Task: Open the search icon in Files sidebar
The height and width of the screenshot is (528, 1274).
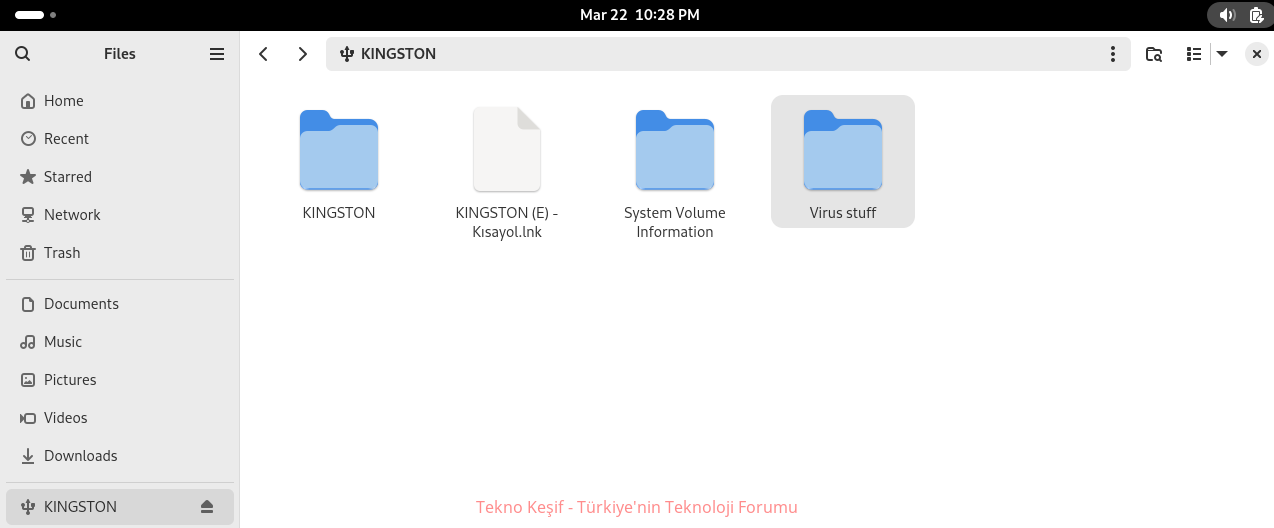Action: point(23,54)
